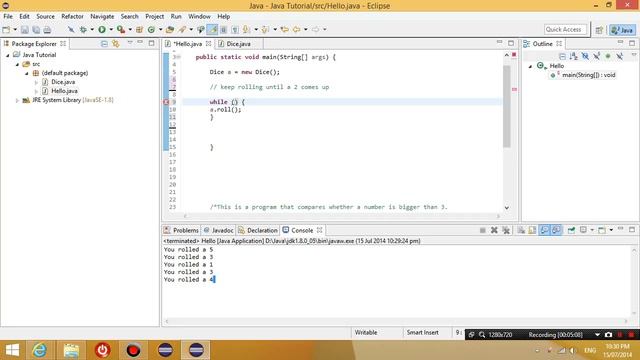Click the Print icon in the toolbar
This screenshot has width=640, height=360.
coord(47,30)
